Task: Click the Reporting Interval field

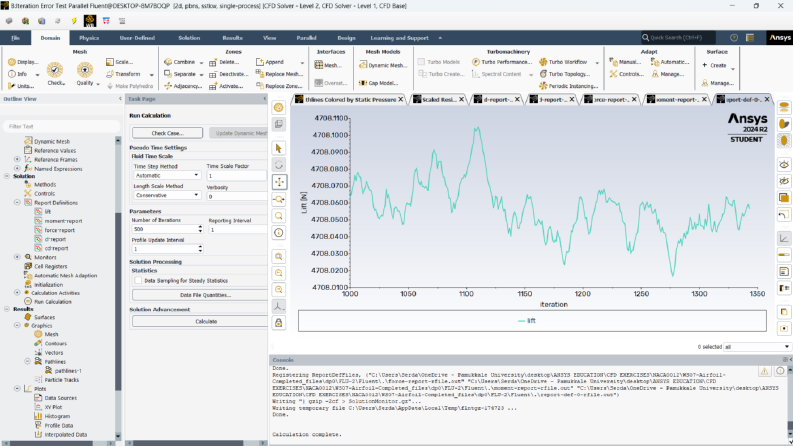Action: 237,230
